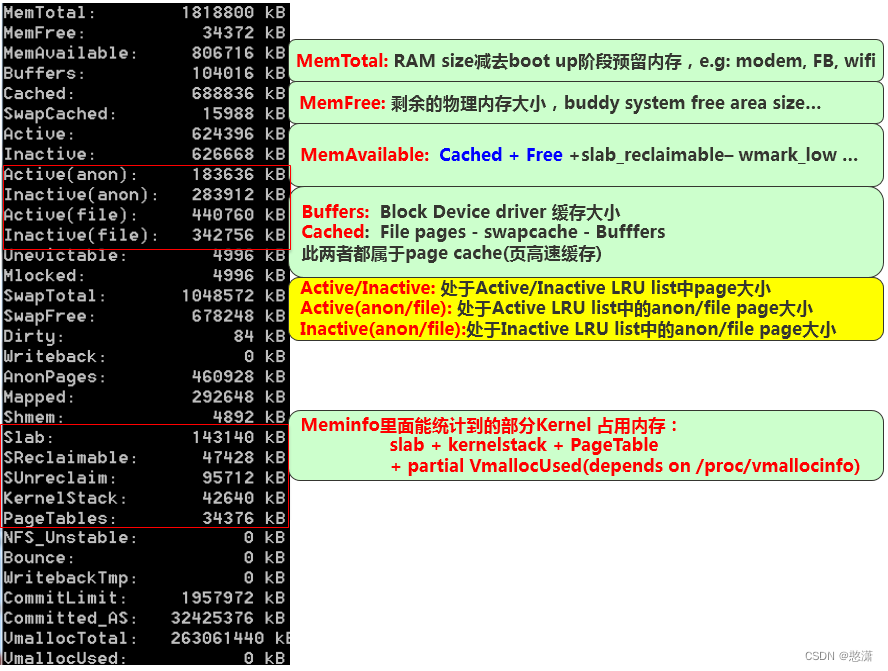Click the Active(anon/file) yellow box line
Viewport: 888px width, 671px height.
click(x=556, y=309)
